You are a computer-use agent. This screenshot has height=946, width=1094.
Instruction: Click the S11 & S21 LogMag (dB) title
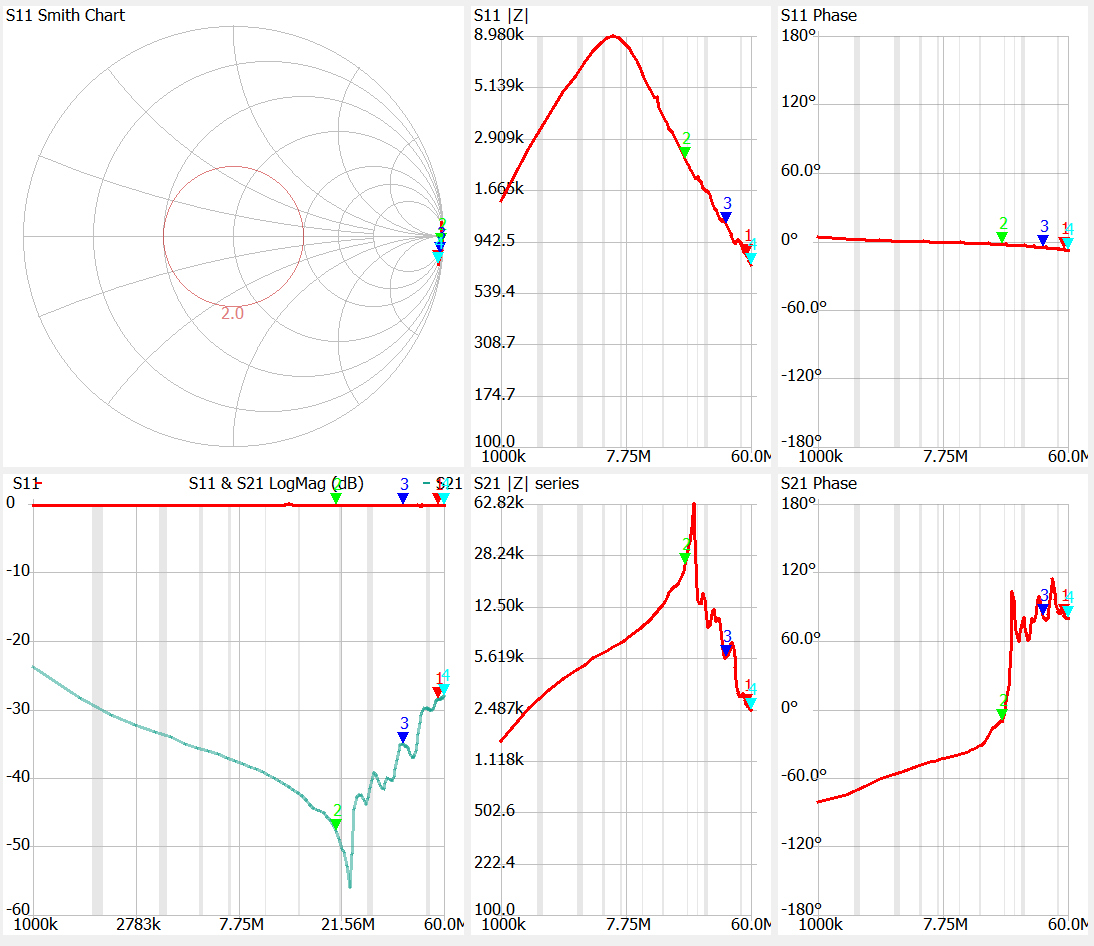(275, 484)
